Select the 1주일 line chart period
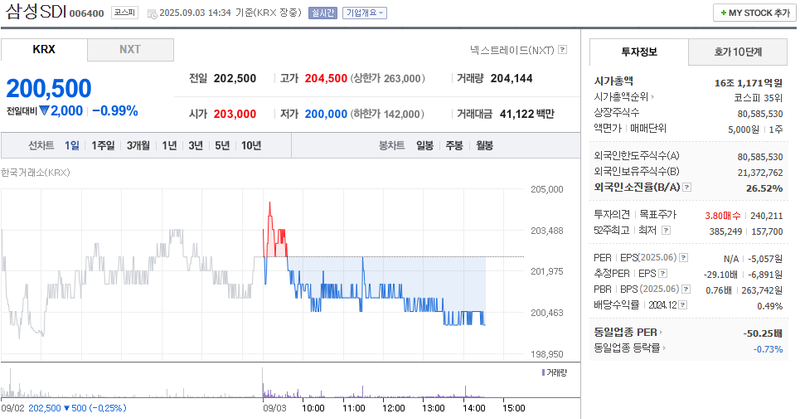This screenshot has width=800, height=419. pos(103,145)
